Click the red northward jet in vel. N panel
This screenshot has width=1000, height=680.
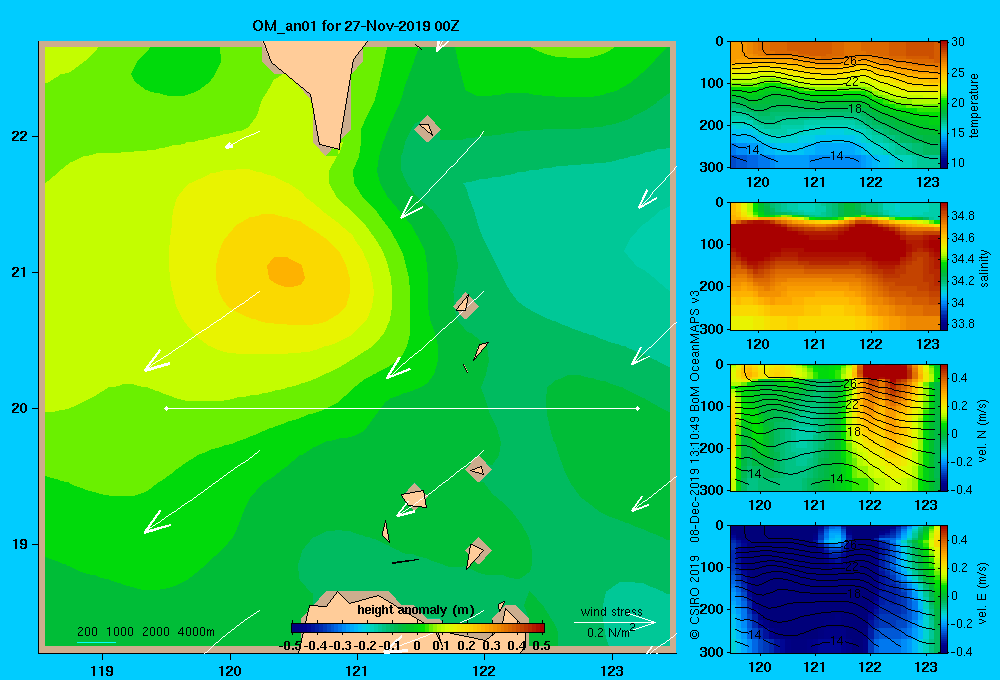(886, 373)
